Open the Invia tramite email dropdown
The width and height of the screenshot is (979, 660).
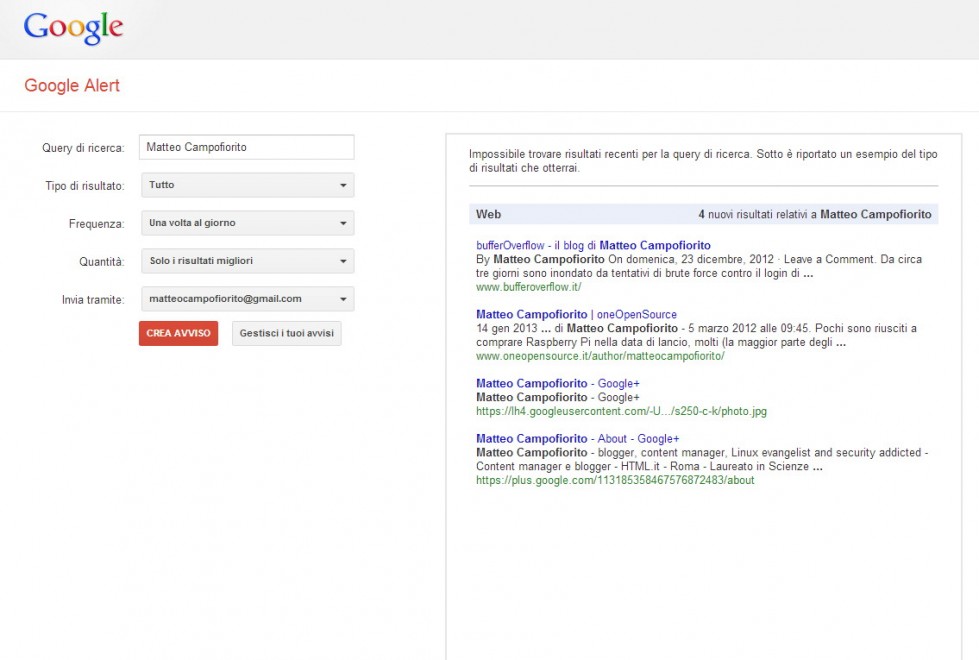tap(248, 299)
